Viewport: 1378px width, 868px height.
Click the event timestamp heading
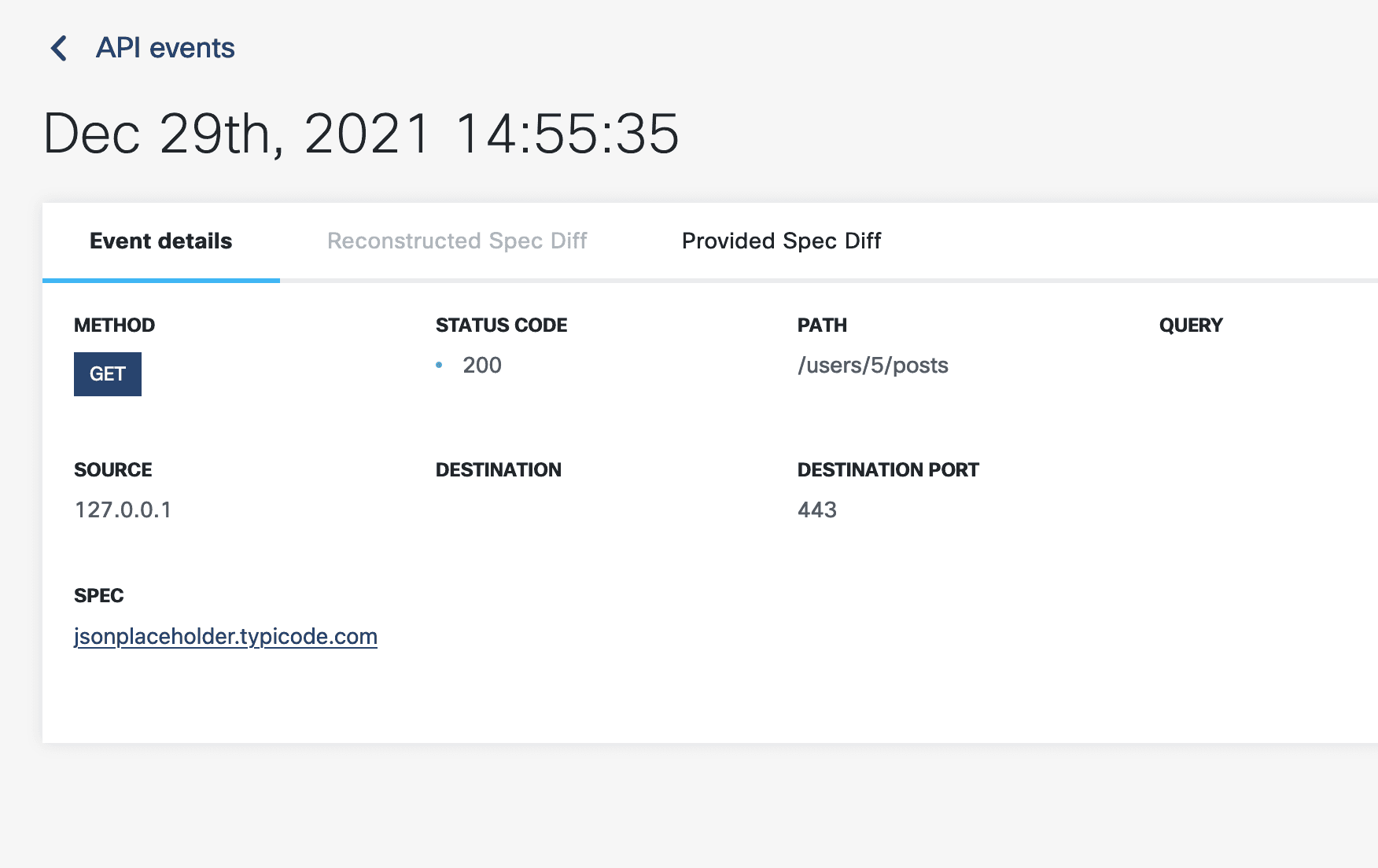tap(361, 133)
